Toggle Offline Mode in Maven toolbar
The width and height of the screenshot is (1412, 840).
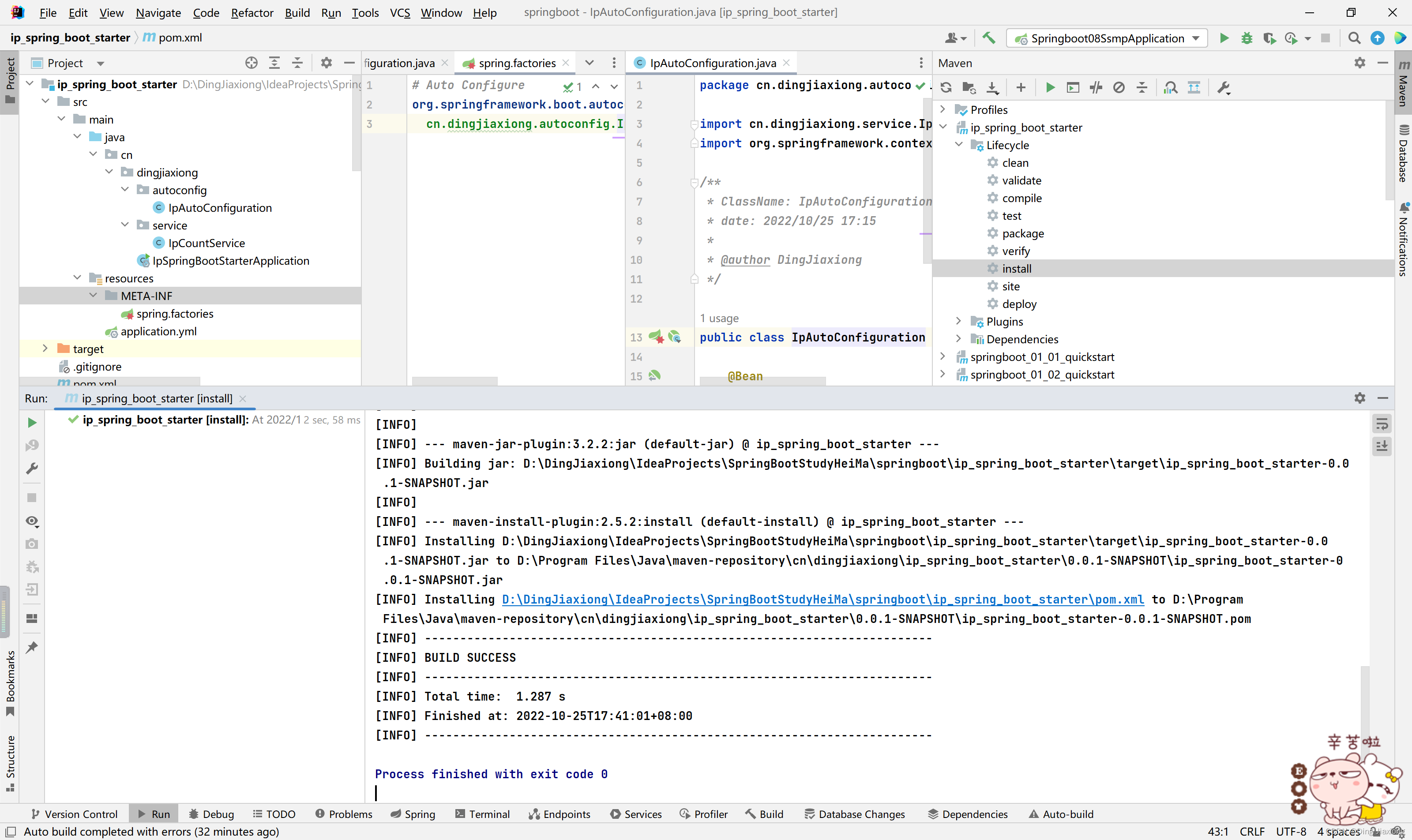[x=1096, y=88]
